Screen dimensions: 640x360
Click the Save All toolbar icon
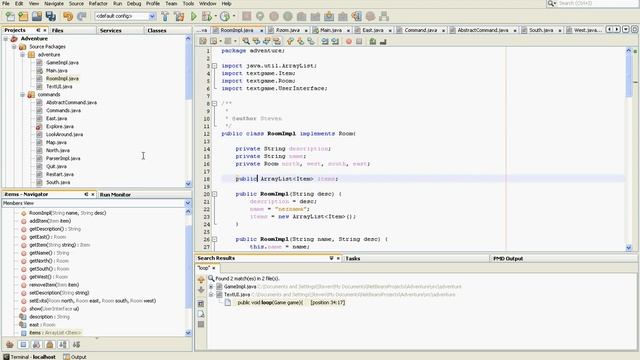point(51,16)
